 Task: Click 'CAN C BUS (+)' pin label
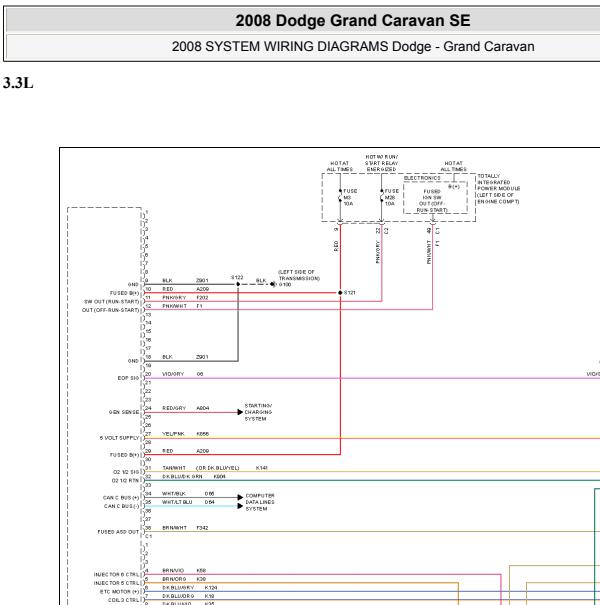tap(121, 498)
